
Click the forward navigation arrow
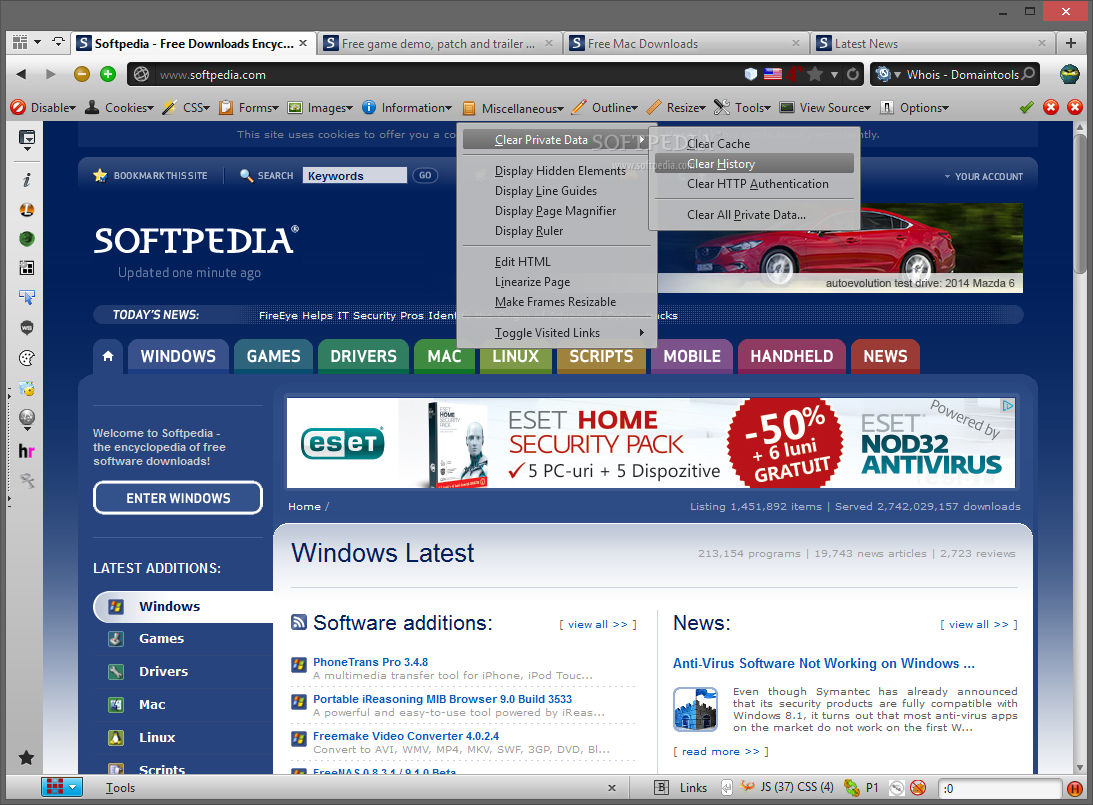(x=50, y=74)
